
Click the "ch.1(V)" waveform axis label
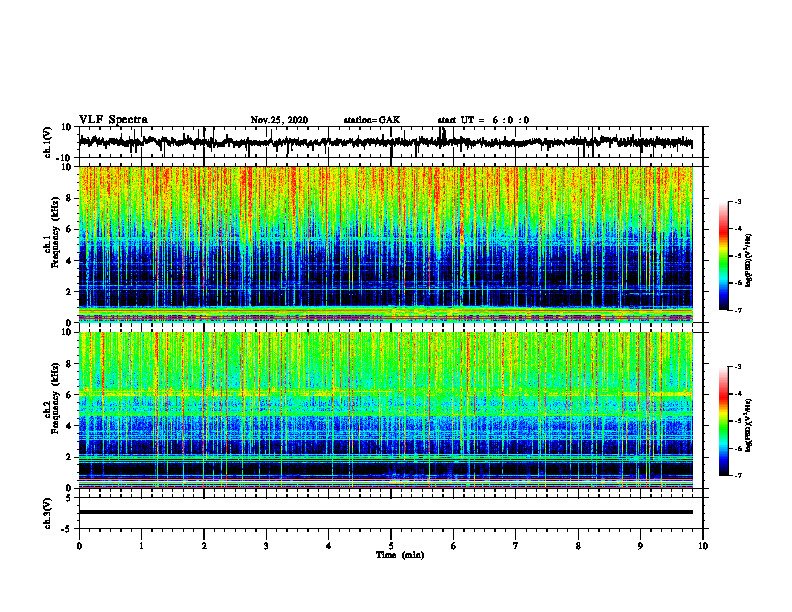click(48, 142)
